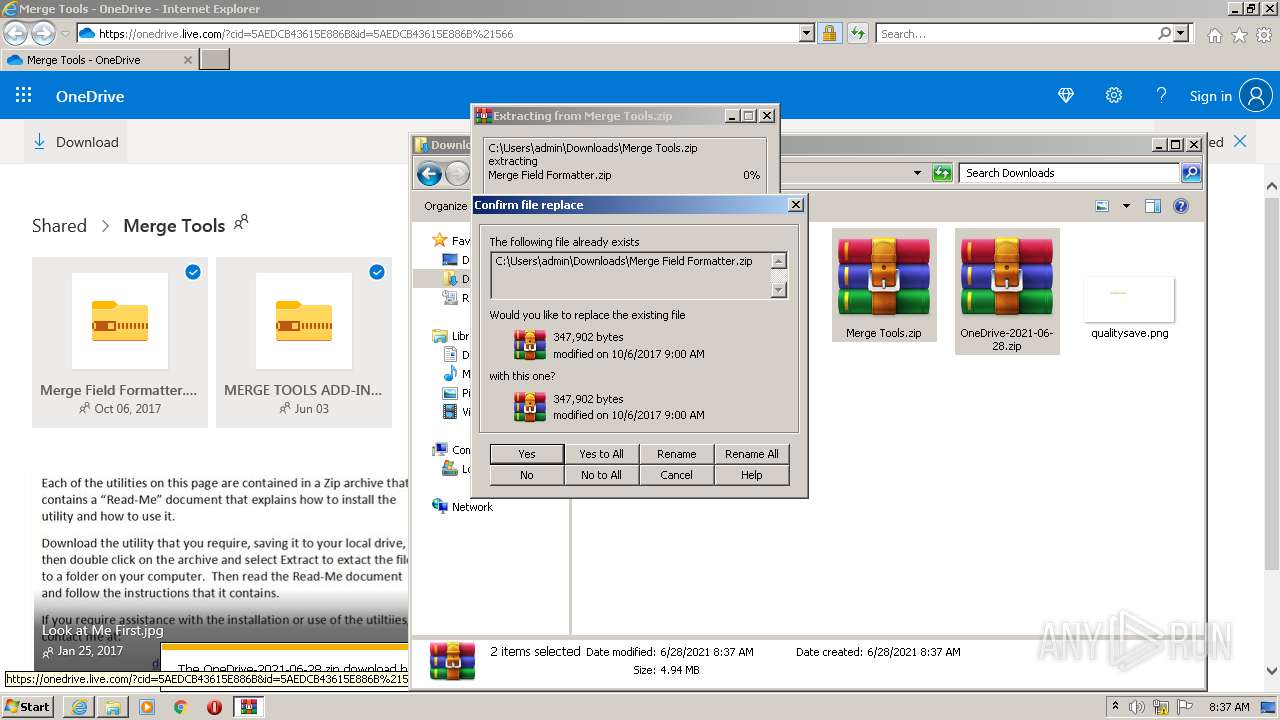Click Explorer back navigation arrow

click(430, 174)
